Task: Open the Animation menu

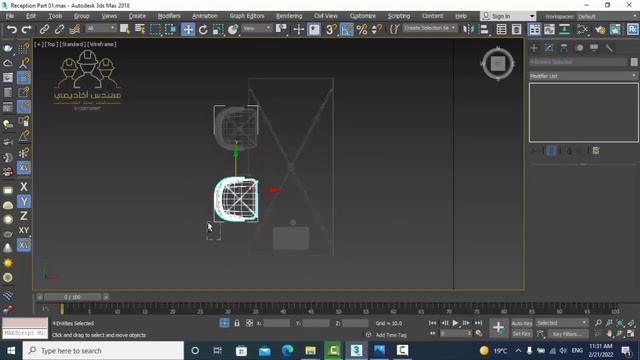Action: pos(204,16)
